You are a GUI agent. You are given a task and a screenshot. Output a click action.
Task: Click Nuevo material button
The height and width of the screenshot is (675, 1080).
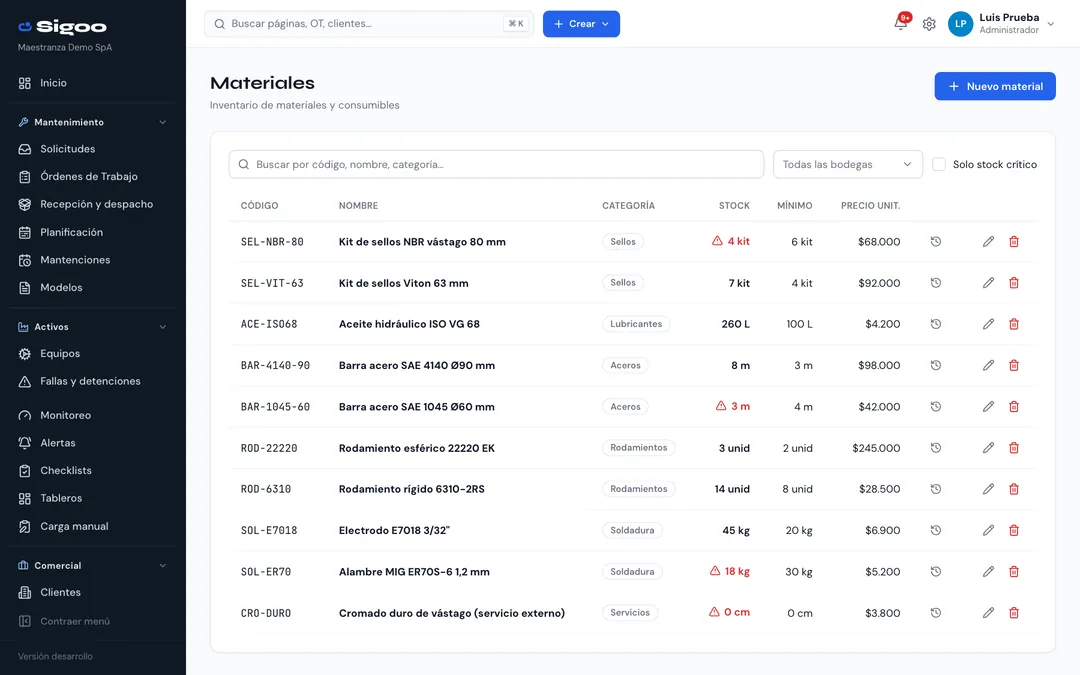pyautogui.click(x=995, y=86)
